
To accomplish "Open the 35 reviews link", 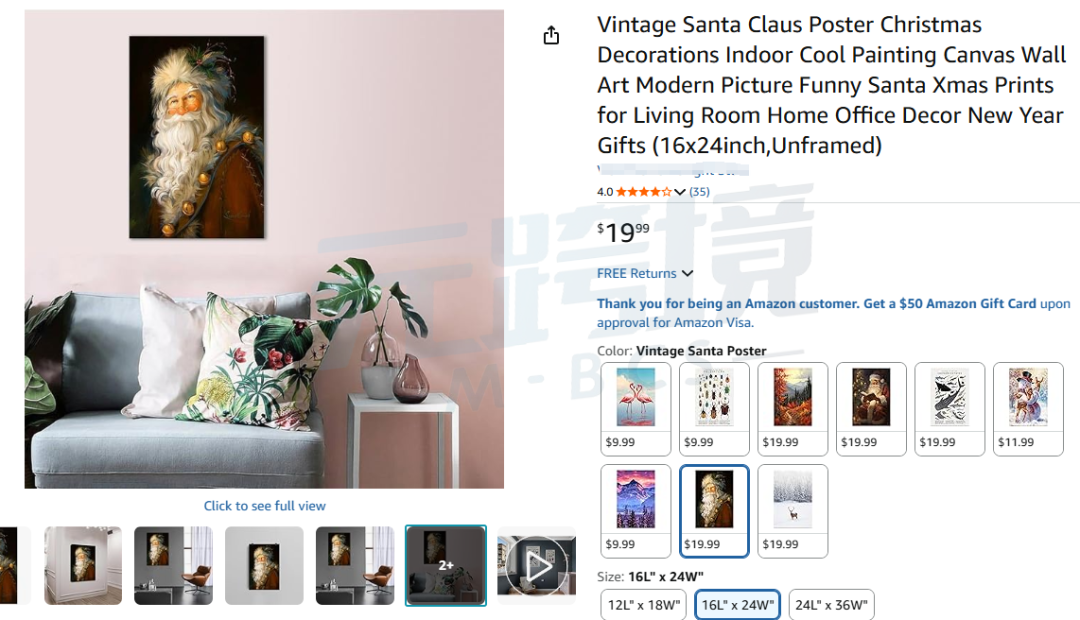I will [699, 192].
